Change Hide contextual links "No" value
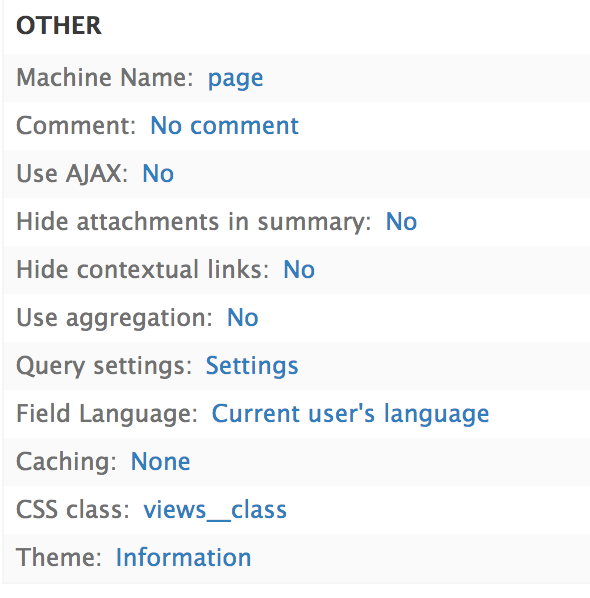This screenshot has width=590, height=598. click(x=299, y=270)
